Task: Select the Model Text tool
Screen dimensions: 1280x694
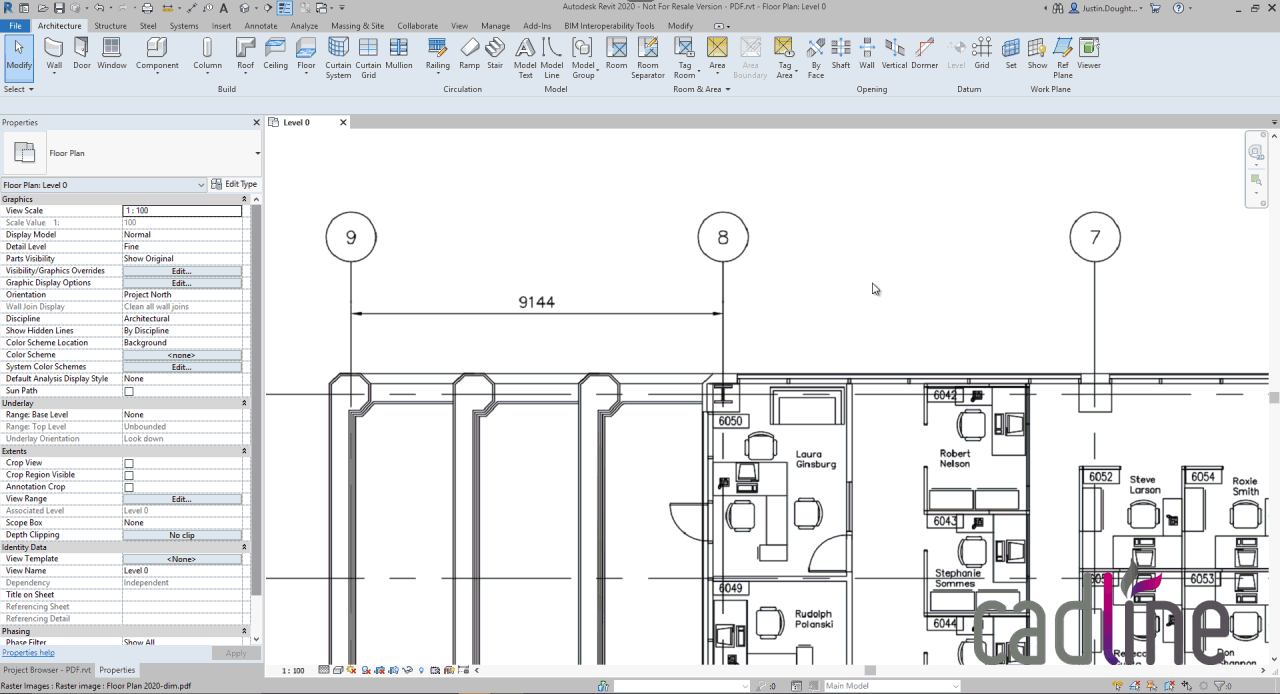Action: click(x=525, y=58)
